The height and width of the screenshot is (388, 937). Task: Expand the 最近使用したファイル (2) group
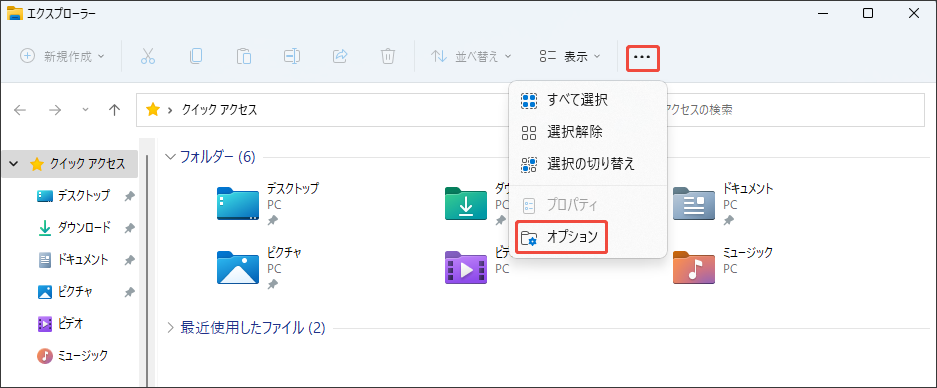171,328
